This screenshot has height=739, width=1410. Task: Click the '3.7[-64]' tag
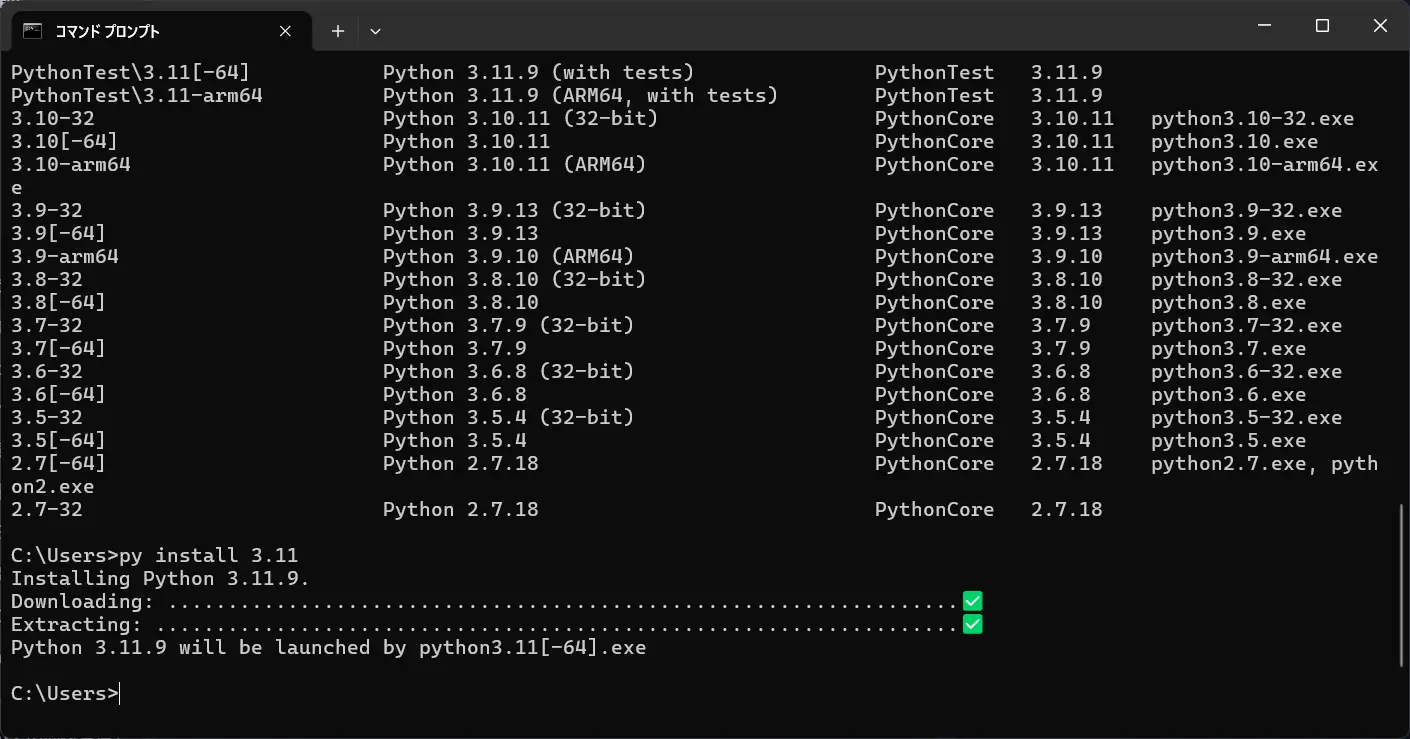point(58,348)
